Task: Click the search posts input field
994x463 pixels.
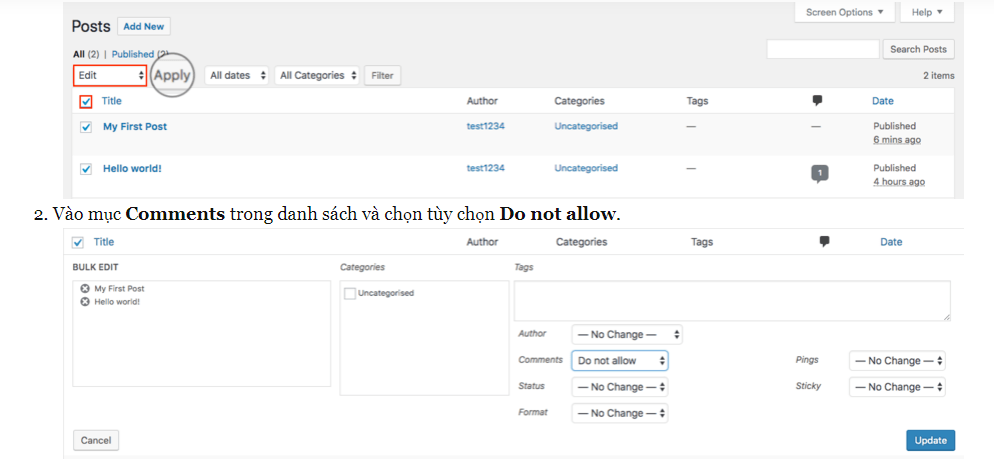Action: pyautogui.click(x=822, y=49)
